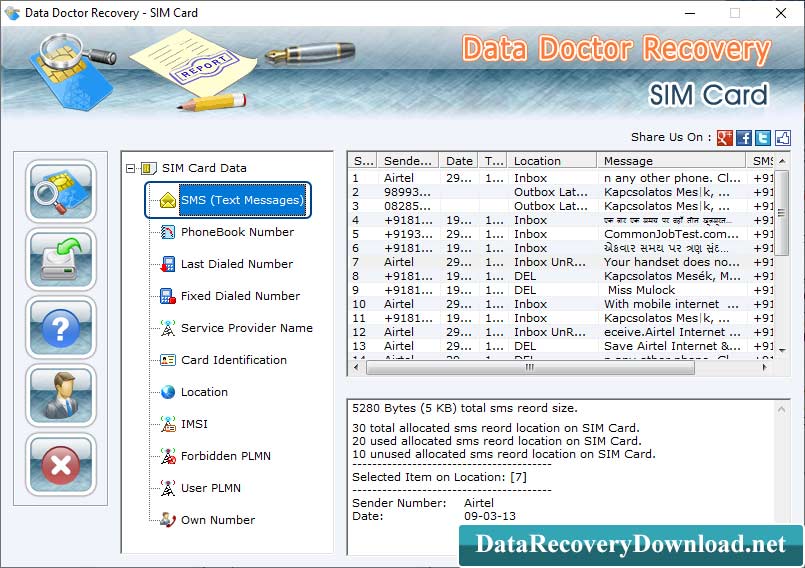
Task: Select row 10 'With mobile internet' message
Action: click(672, 304)
